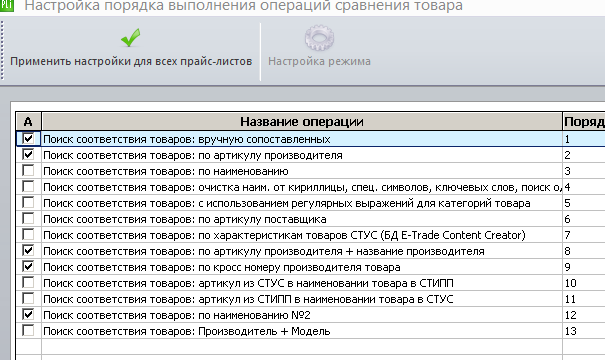Uncheck 'артикулу производителя + название производителя' checkbox
This screenshot has width=605, height=360.
tap(28, 251)
